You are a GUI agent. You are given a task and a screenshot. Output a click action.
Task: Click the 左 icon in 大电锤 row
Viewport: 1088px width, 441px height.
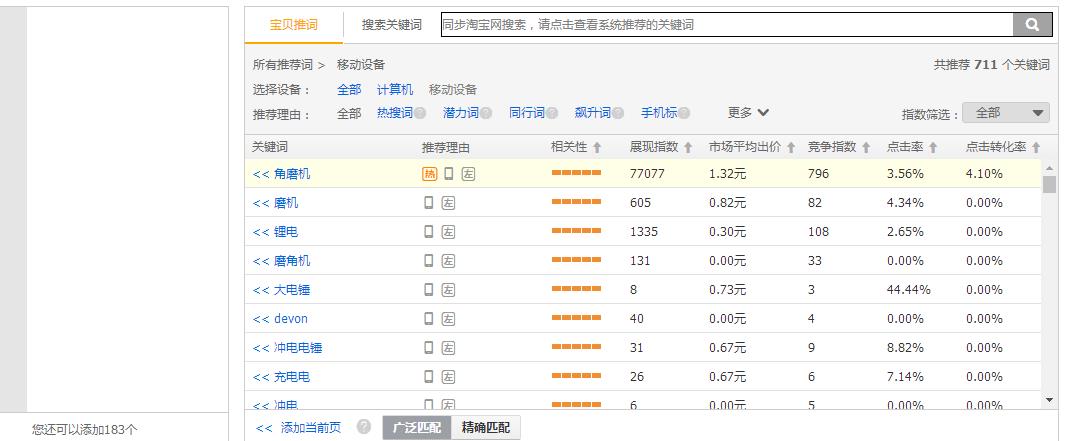[448, 291]
